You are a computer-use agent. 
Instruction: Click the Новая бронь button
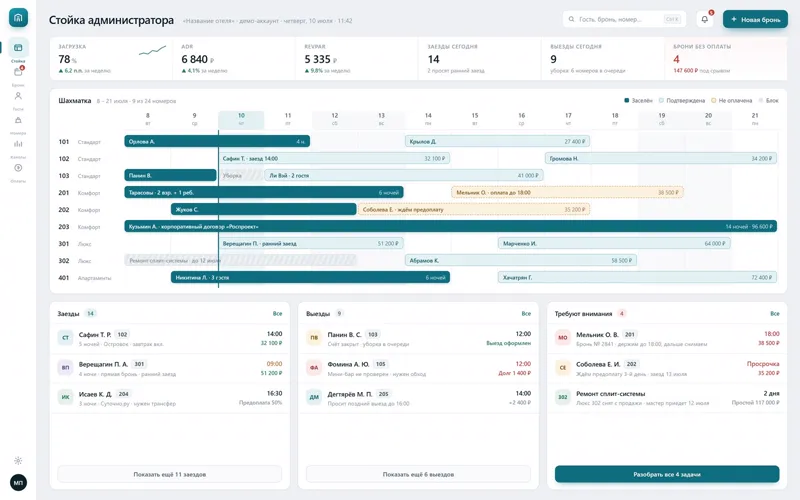755,19
